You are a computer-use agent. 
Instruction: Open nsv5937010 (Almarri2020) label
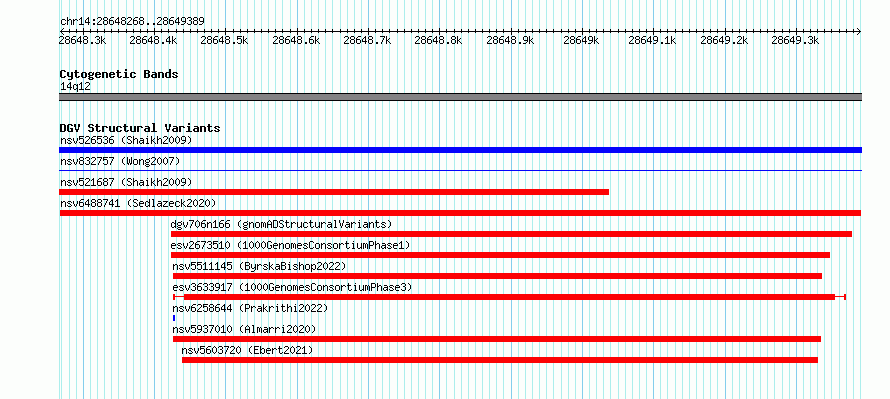tap(244, 329)
